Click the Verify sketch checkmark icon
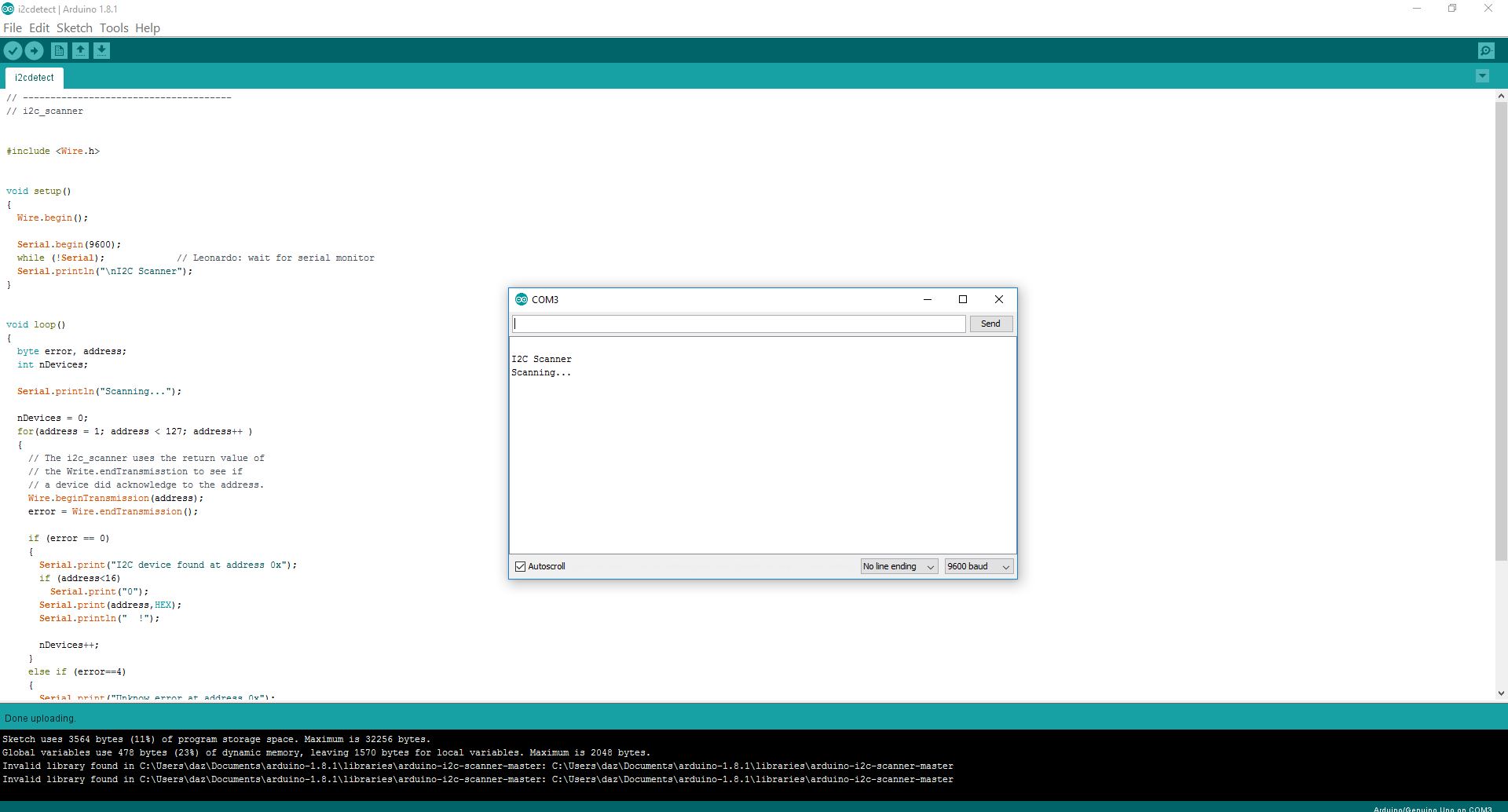Viewport: 1508px width, 812px height. 13,51
